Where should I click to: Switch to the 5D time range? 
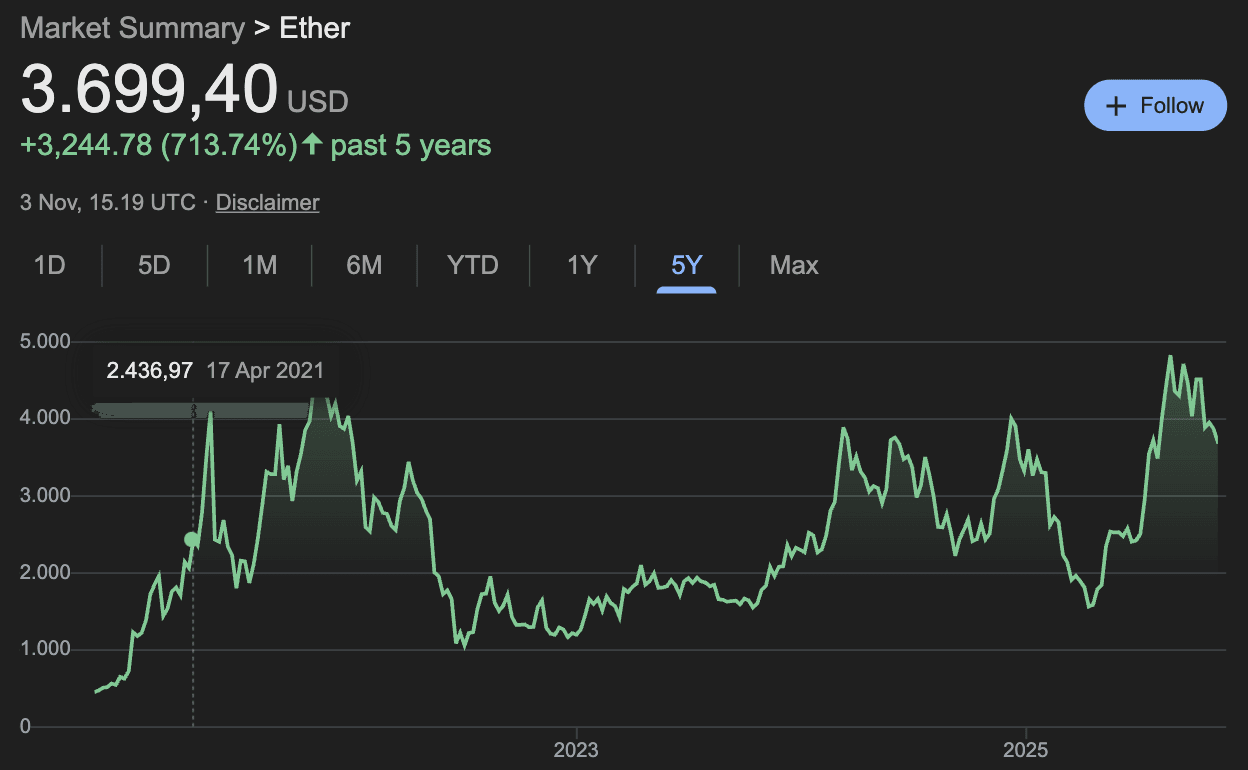click(154, 265)
